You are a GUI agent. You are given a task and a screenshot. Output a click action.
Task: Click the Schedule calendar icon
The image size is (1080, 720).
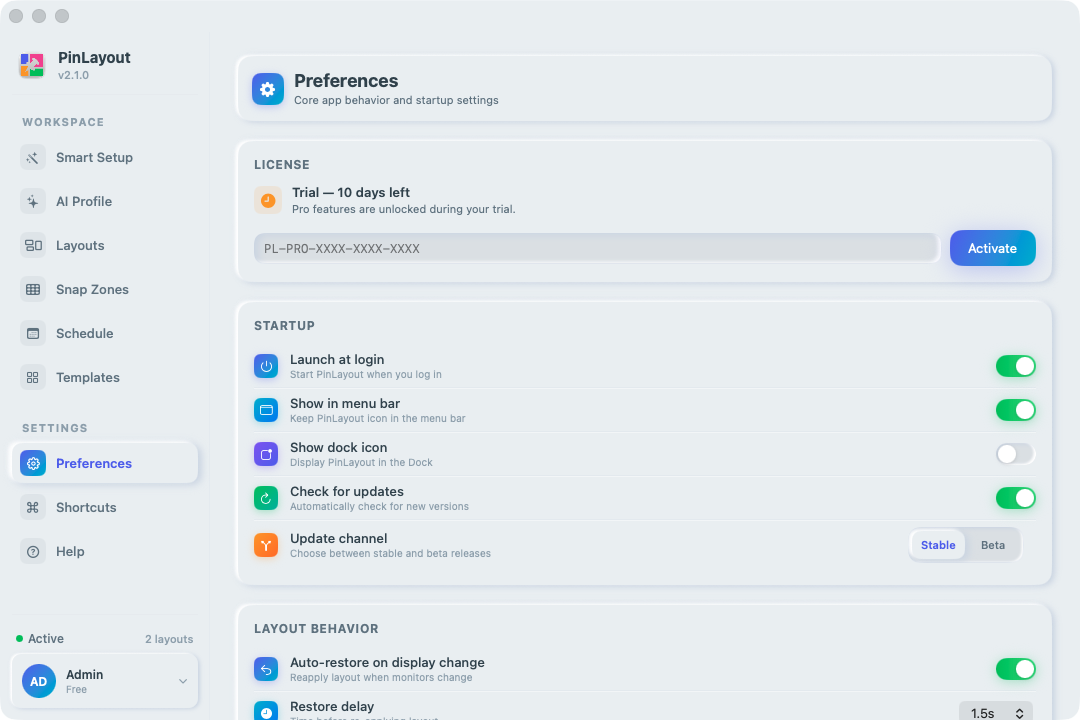tap(32, 334)
